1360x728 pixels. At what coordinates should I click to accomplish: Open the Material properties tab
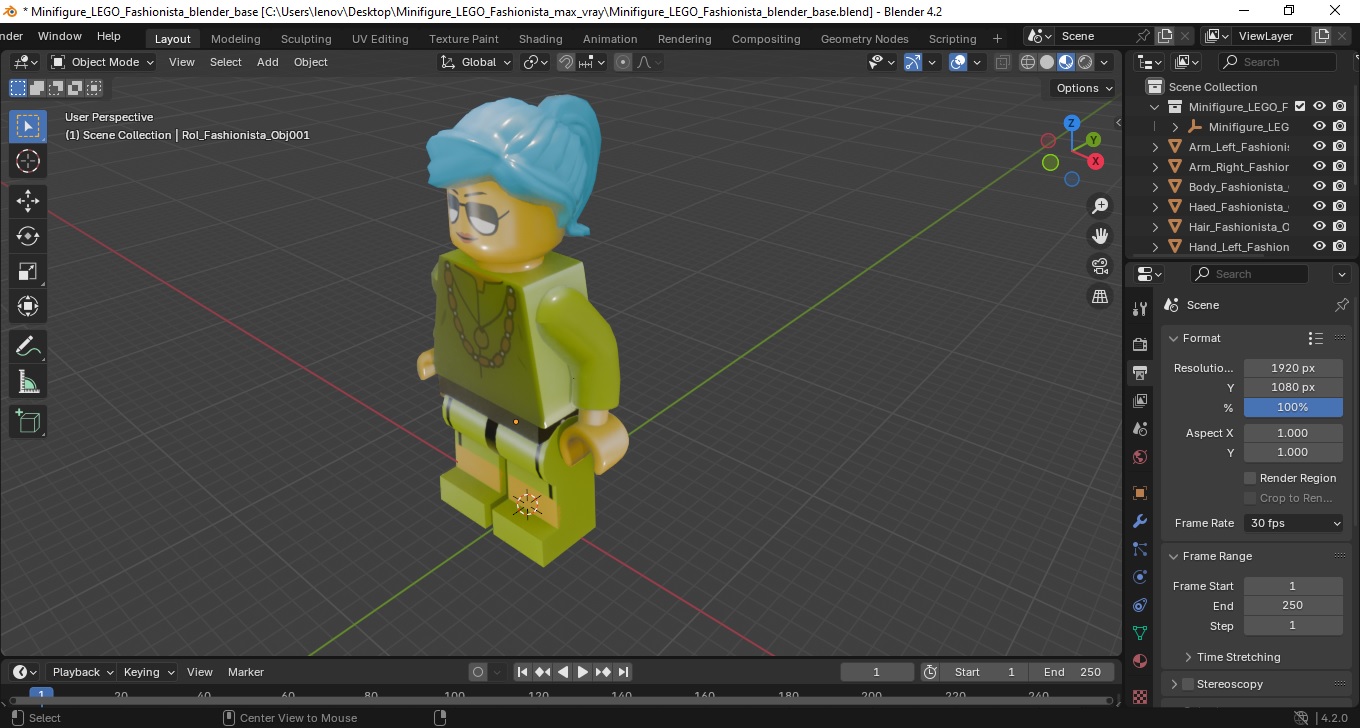(1139, 661)
